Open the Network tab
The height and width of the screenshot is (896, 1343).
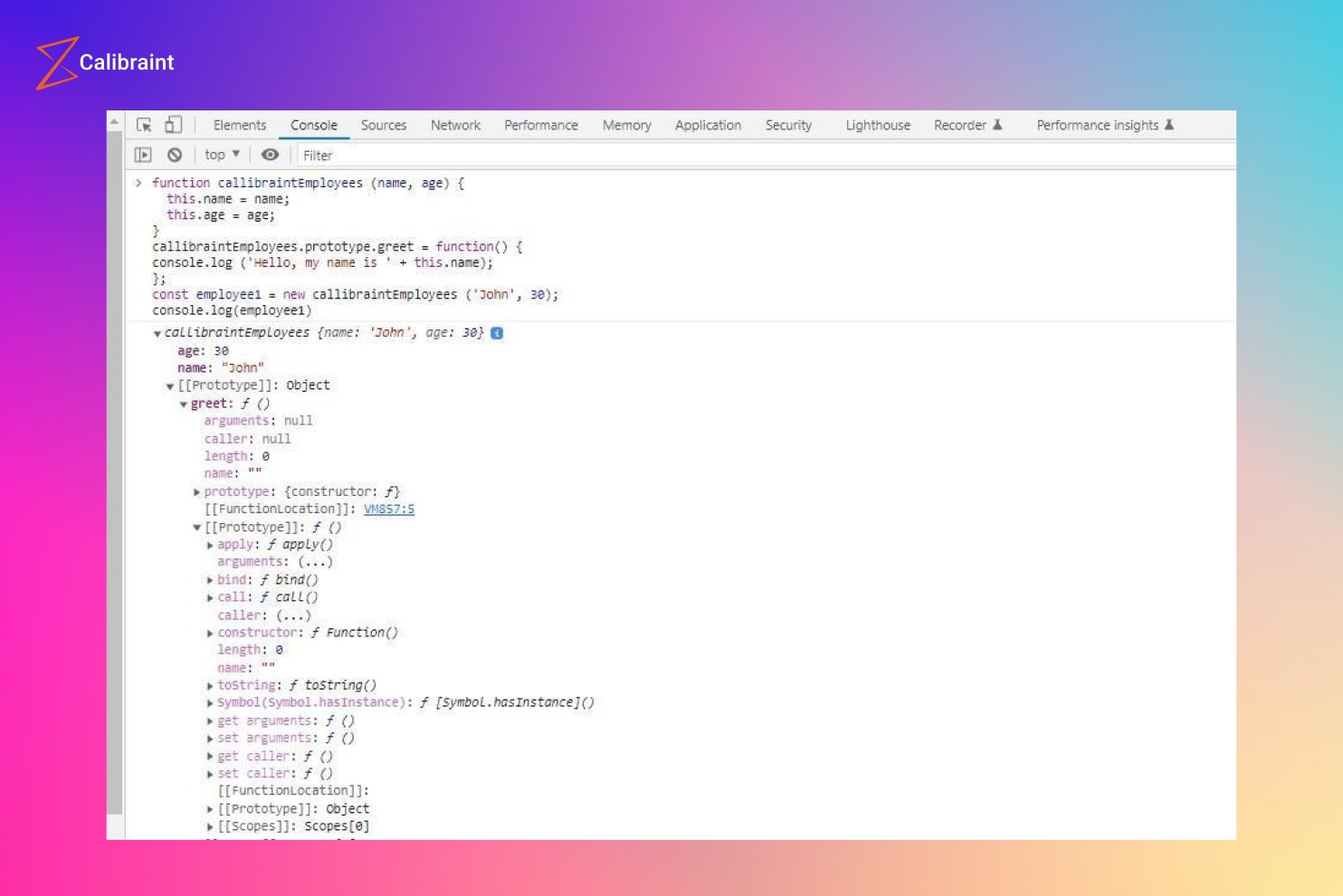pyautogui.click(x=455, y=125)
